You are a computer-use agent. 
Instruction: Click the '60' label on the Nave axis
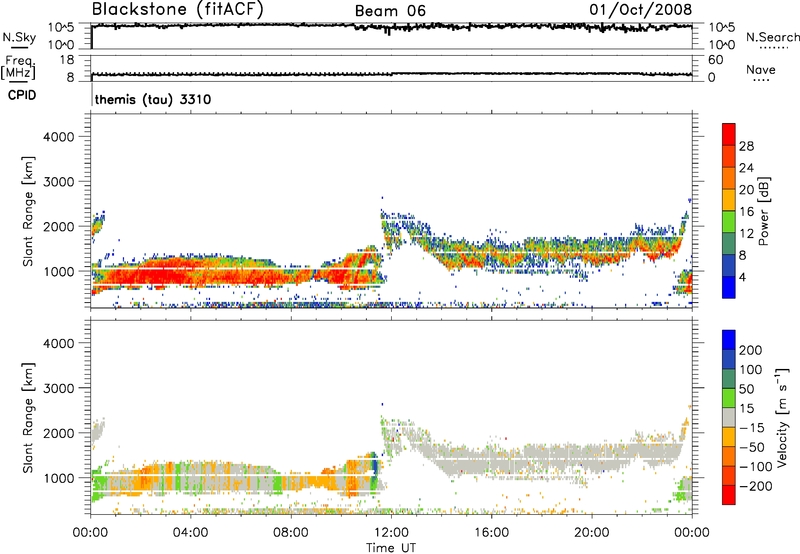pos(715,60)
